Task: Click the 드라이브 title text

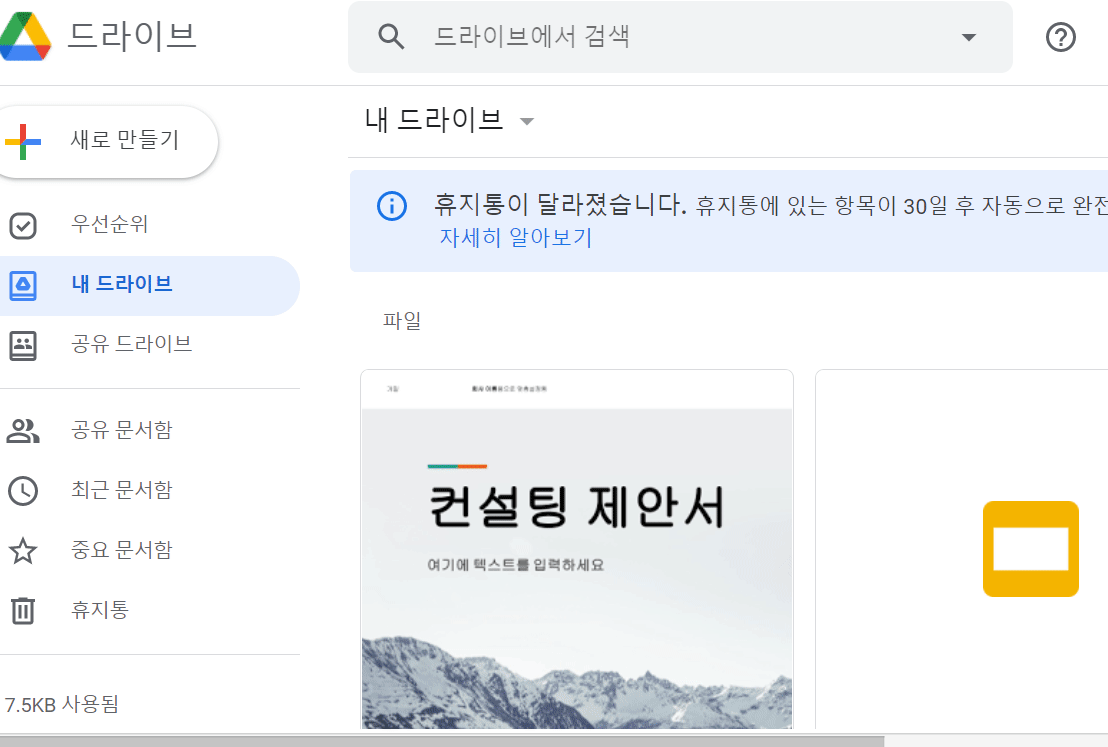Action: coord(132,35)
